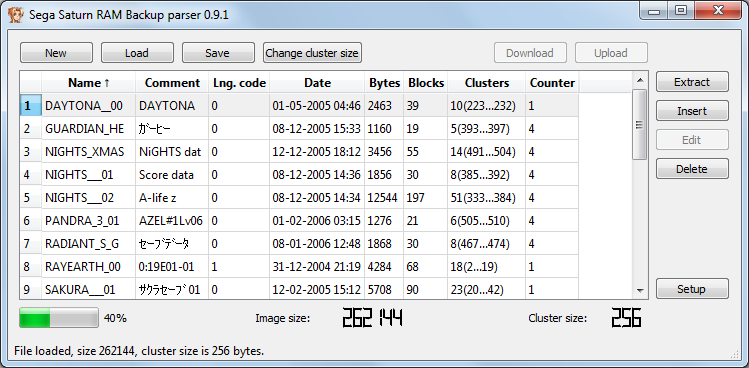This screenshot has width=749, height=368.
Task: Click the Upload button
Action: (x=611, y=53)
